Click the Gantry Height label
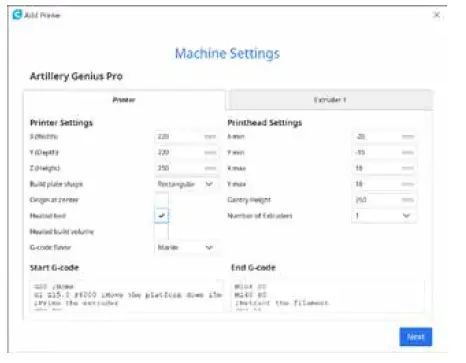This screenshot has width=466, height=363. [249, 200]
